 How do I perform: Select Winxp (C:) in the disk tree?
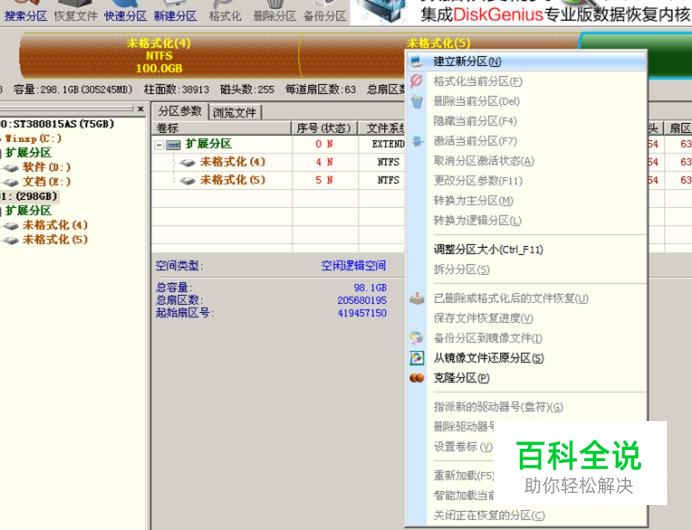(x=33, y=139)
